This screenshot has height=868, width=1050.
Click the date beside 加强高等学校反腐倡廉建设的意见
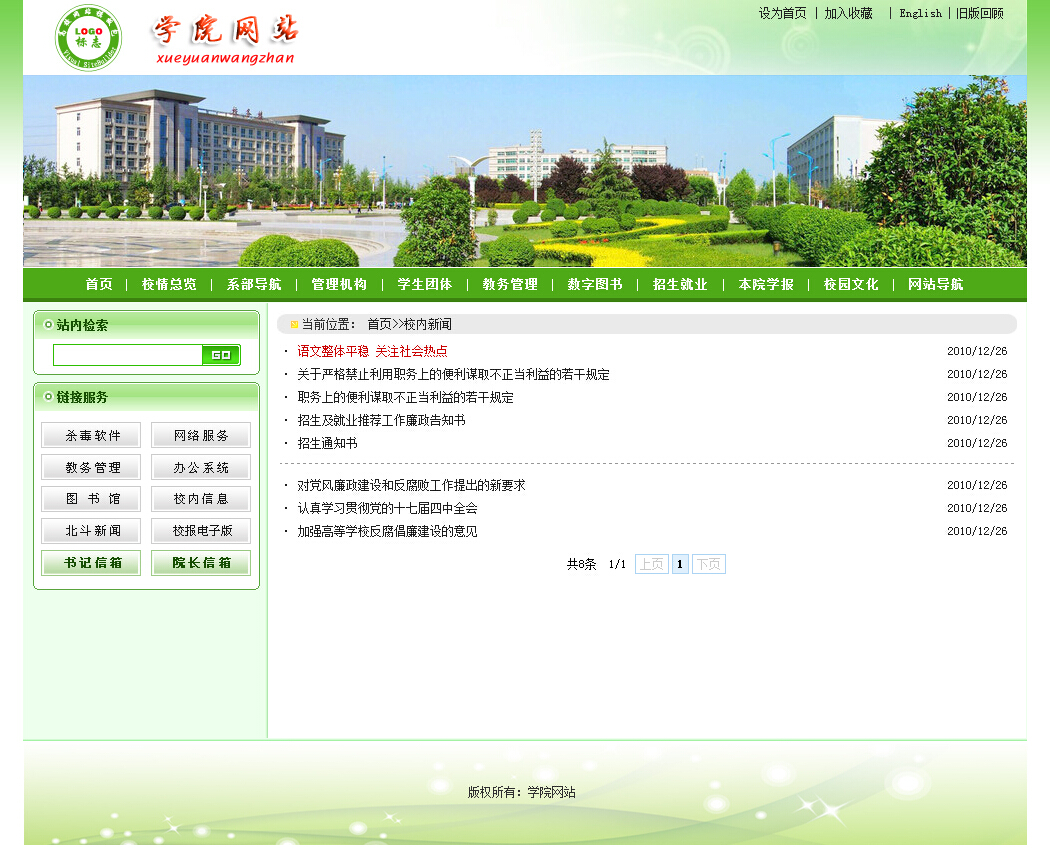click(977, 531)
